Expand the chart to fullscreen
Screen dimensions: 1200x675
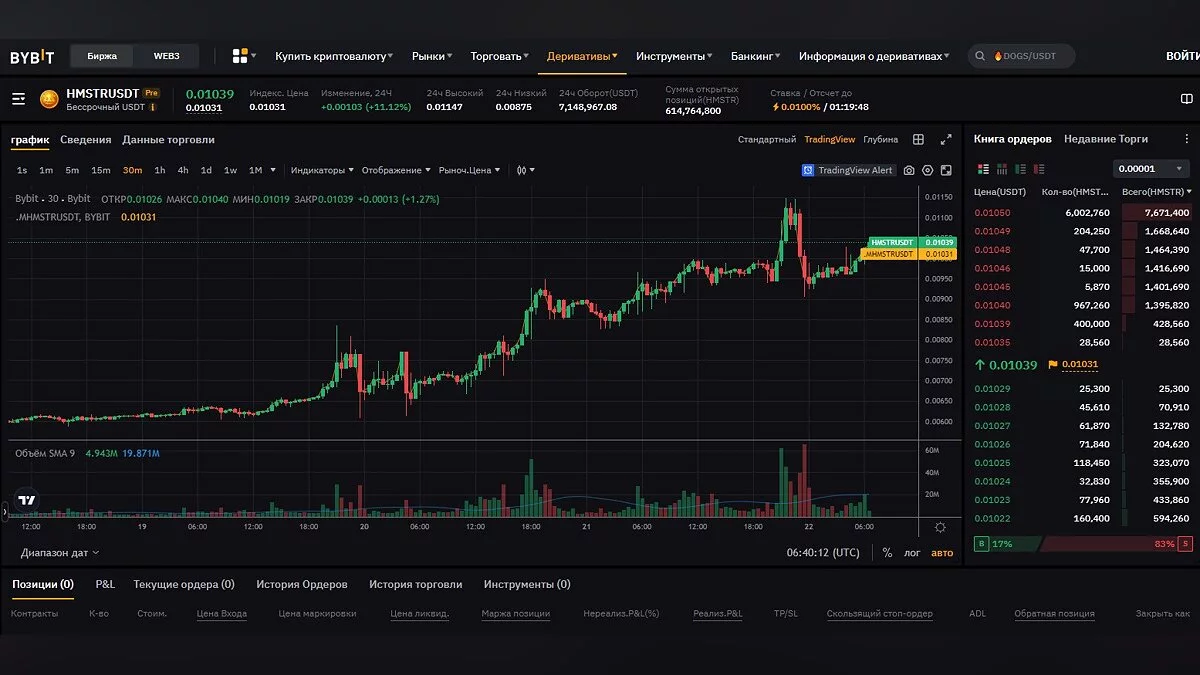coord(946,140)
